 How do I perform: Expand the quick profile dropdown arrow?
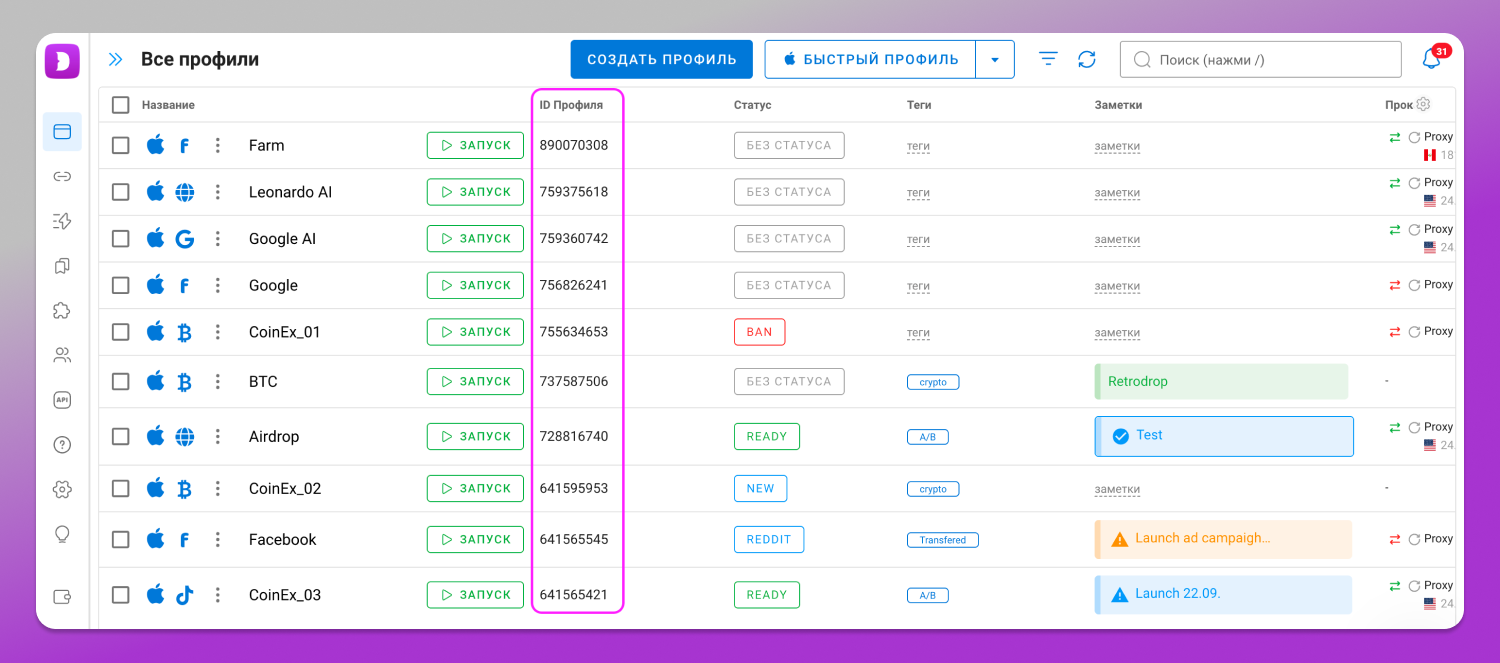pos(995,59)
